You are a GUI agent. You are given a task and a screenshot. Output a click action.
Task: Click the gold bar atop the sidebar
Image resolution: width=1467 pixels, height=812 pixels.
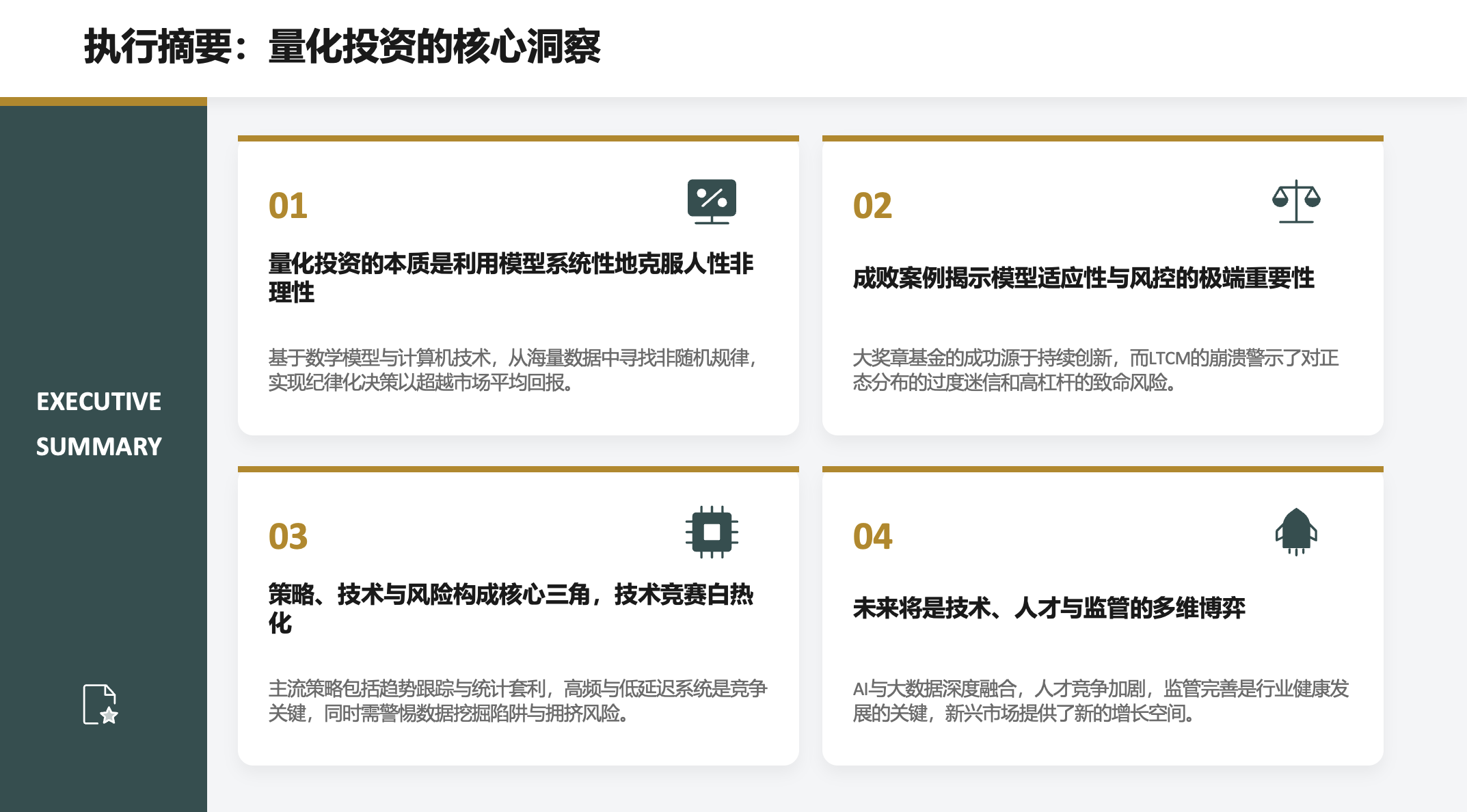coord(103,102)
